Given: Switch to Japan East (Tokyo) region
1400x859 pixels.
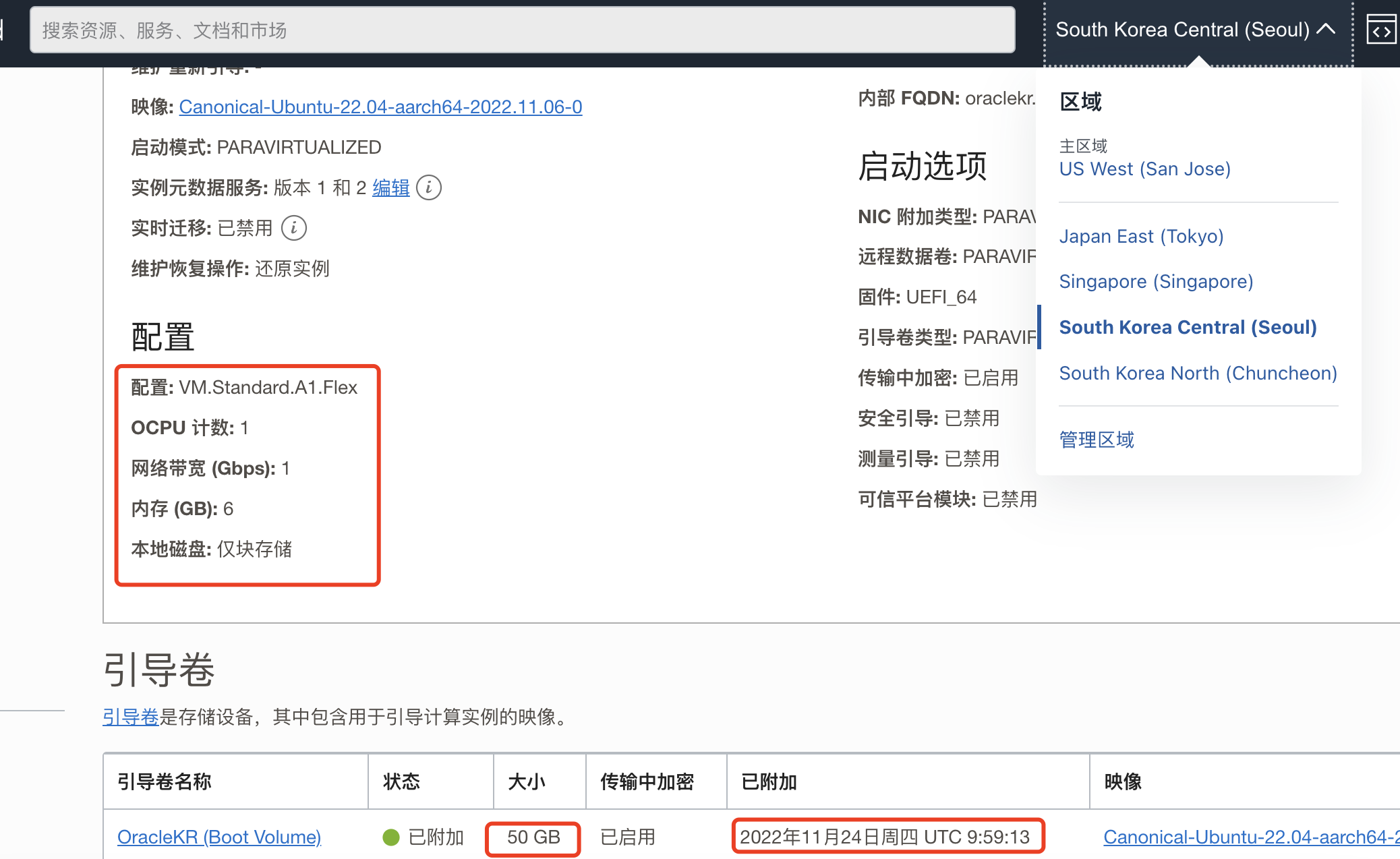Looking at the screenshot, I should pyautogui.click(x=1141, y=236).
